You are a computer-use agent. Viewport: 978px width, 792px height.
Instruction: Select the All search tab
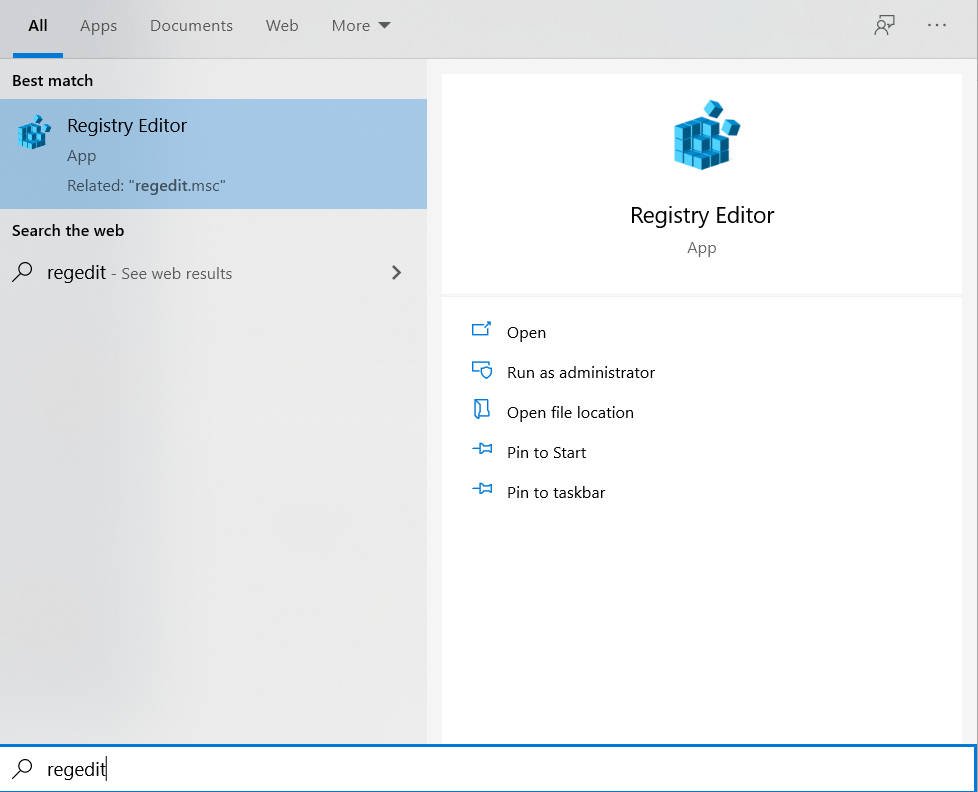38,26
